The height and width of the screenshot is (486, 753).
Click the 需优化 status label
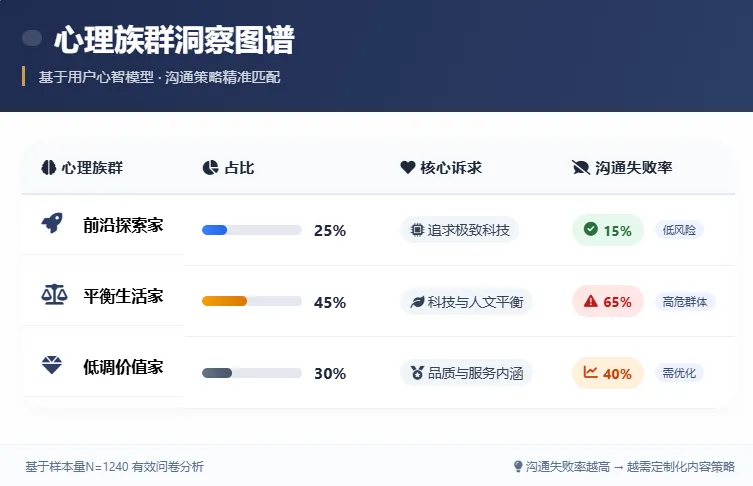(680, 373)
